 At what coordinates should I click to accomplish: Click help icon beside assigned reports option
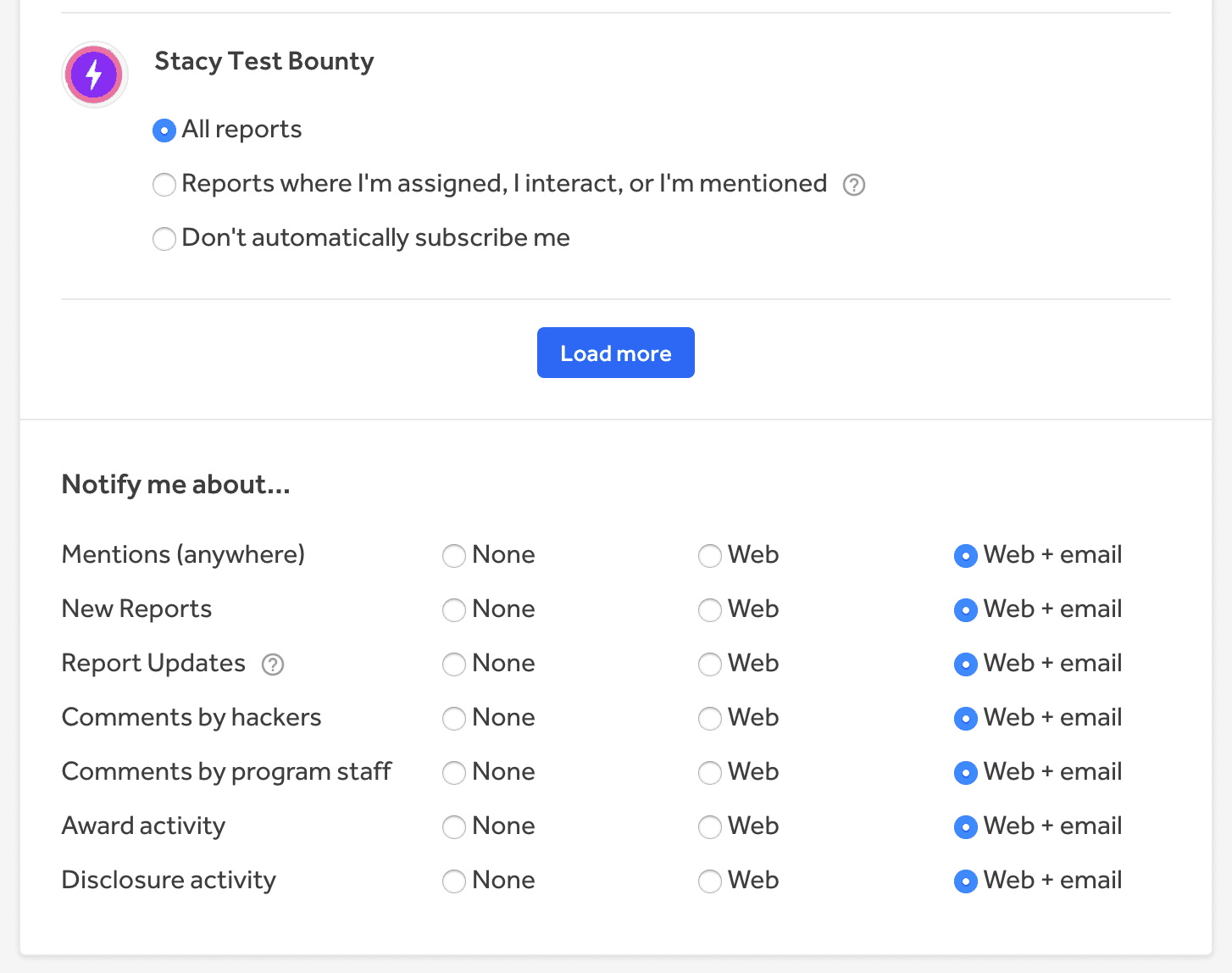point(854,185)
